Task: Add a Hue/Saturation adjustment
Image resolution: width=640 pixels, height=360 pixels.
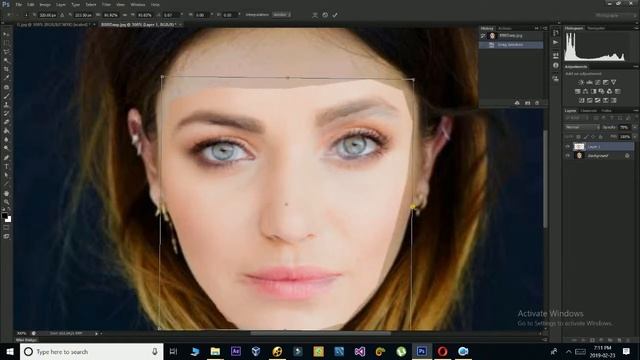Action: point(578,91)
